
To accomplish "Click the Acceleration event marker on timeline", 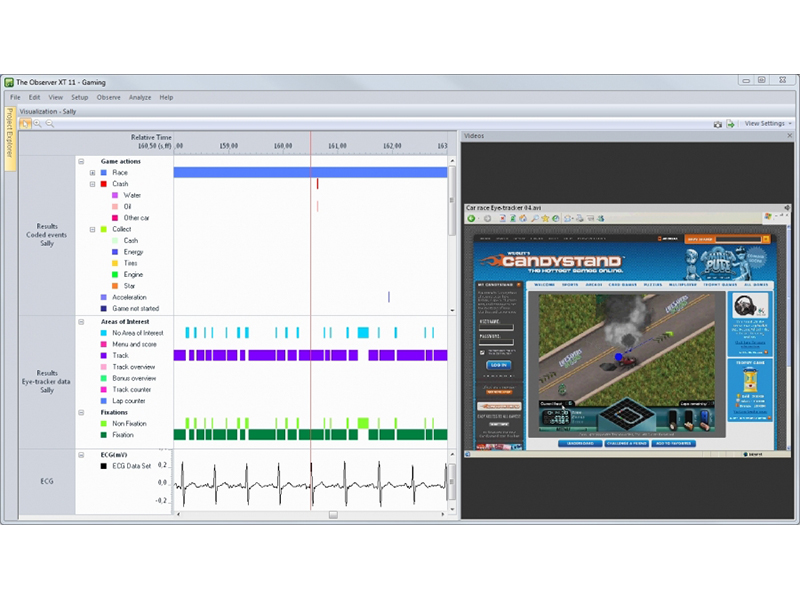I will (x=389, y=297).
